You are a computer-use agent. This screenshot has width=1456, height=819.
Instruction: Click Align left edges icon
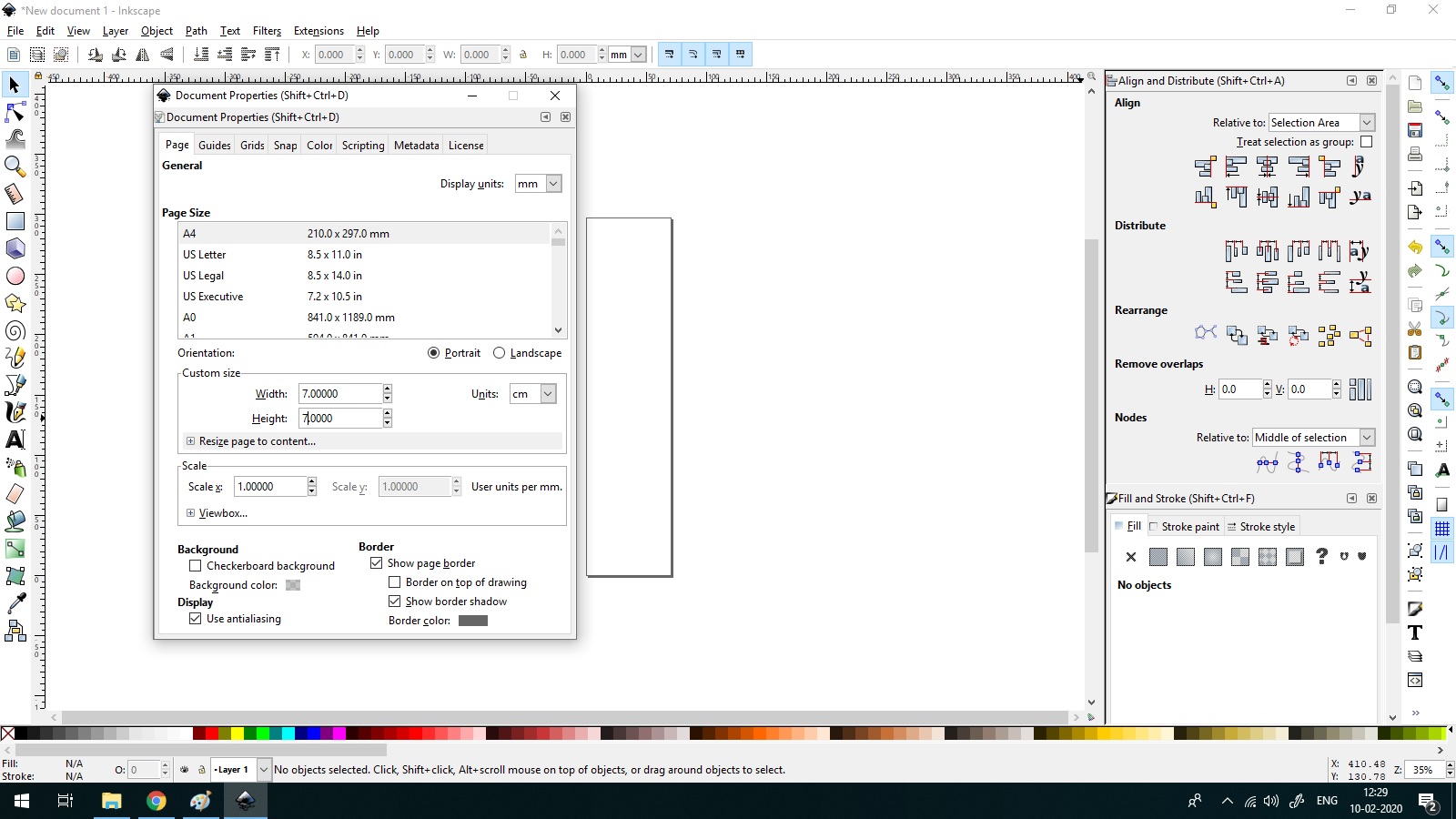(1236, 167)
